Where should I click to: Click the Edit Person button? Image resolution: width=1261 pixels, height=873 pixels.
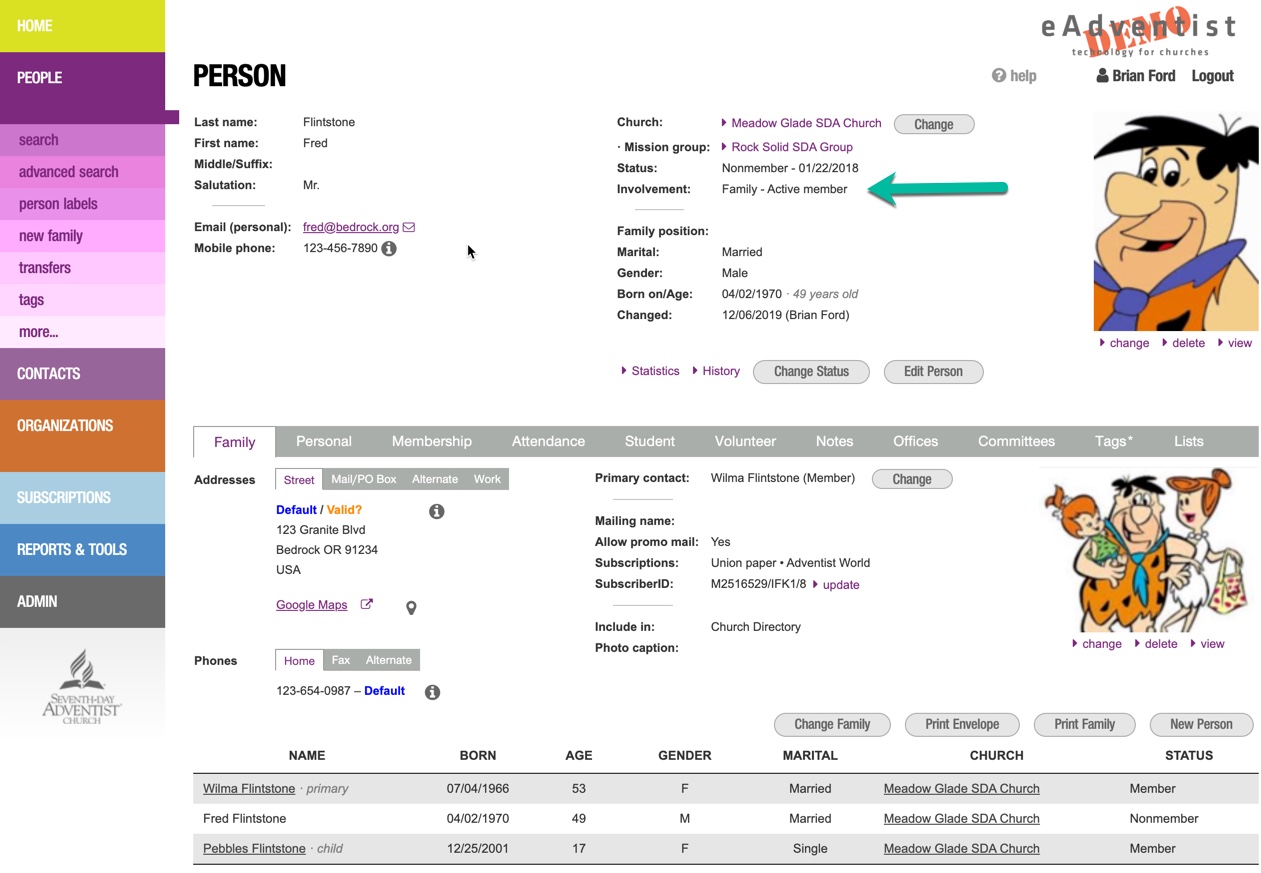click(933, 371)
